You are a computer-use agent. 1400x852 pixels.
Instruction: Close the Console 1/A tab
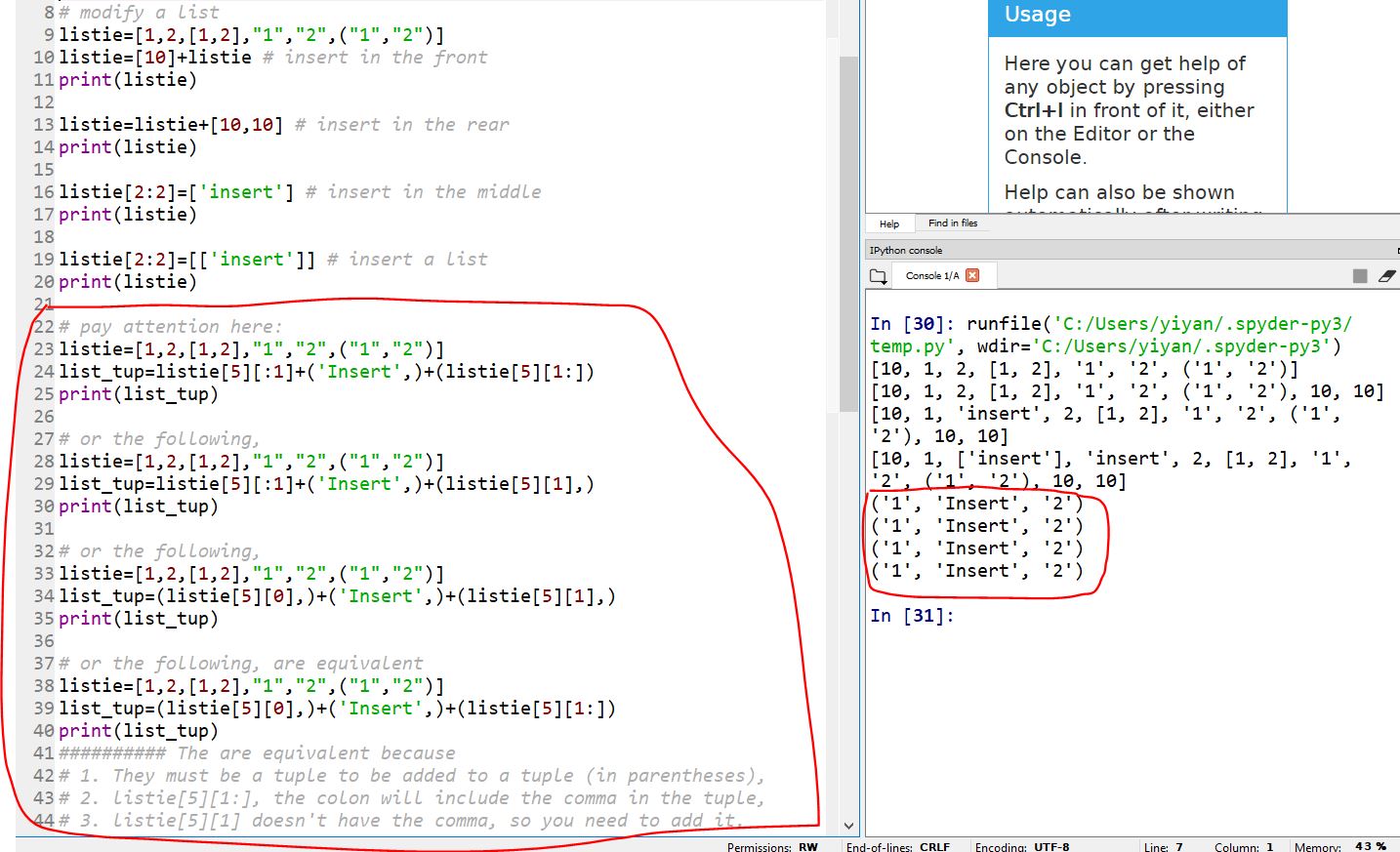972,275
